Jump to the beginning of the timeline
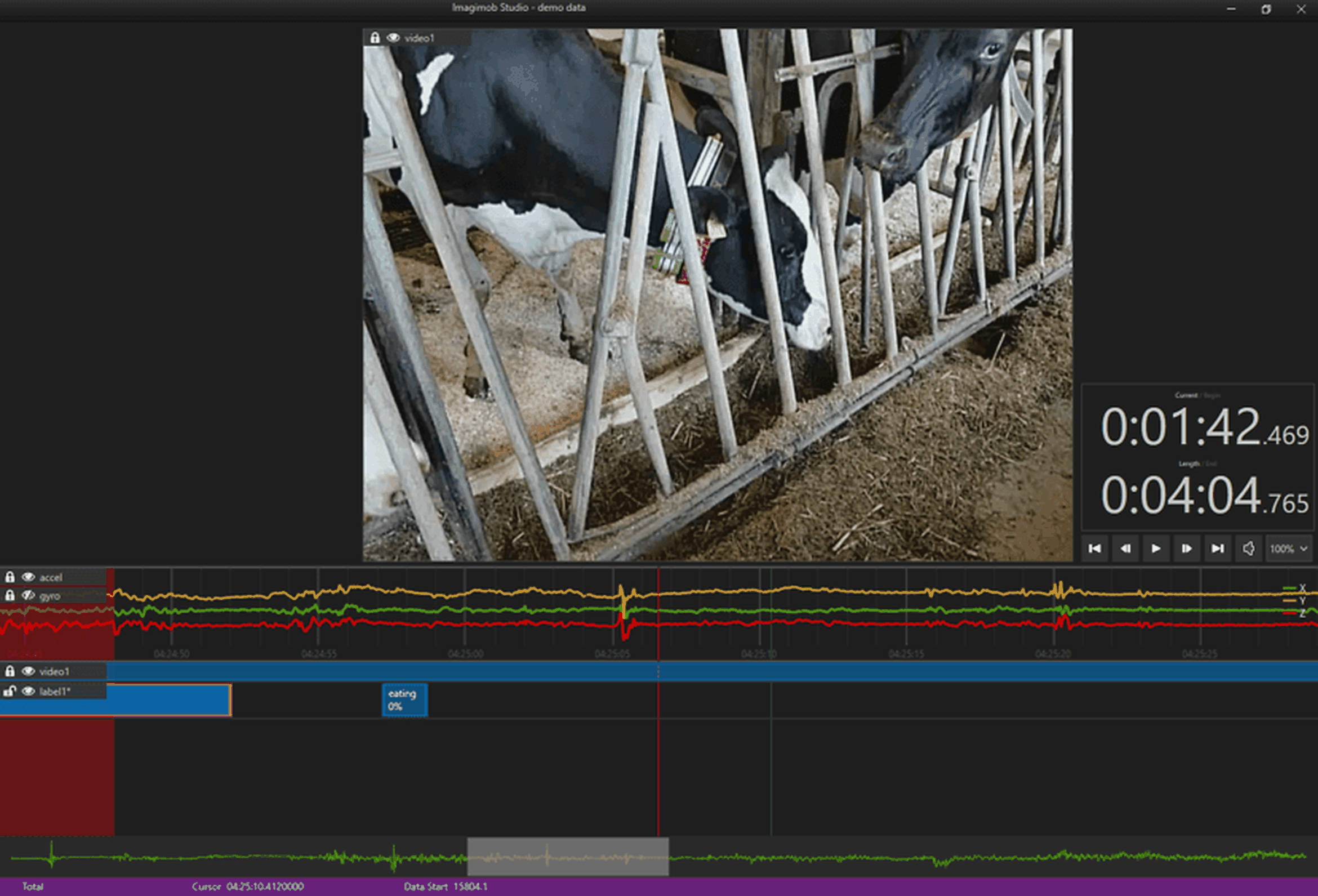This screenshot has width=1318, height=896. 1094,549
